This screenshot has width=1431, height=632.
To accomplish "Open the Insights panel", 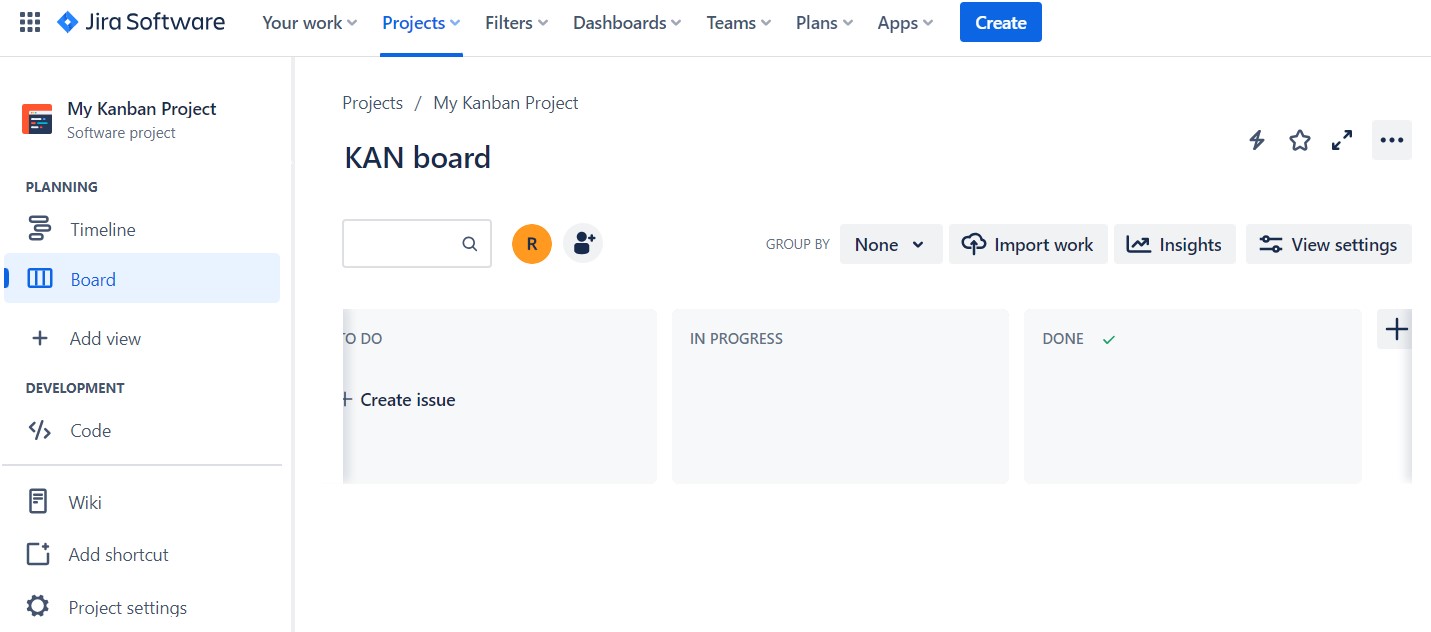I will (1174, 245).
